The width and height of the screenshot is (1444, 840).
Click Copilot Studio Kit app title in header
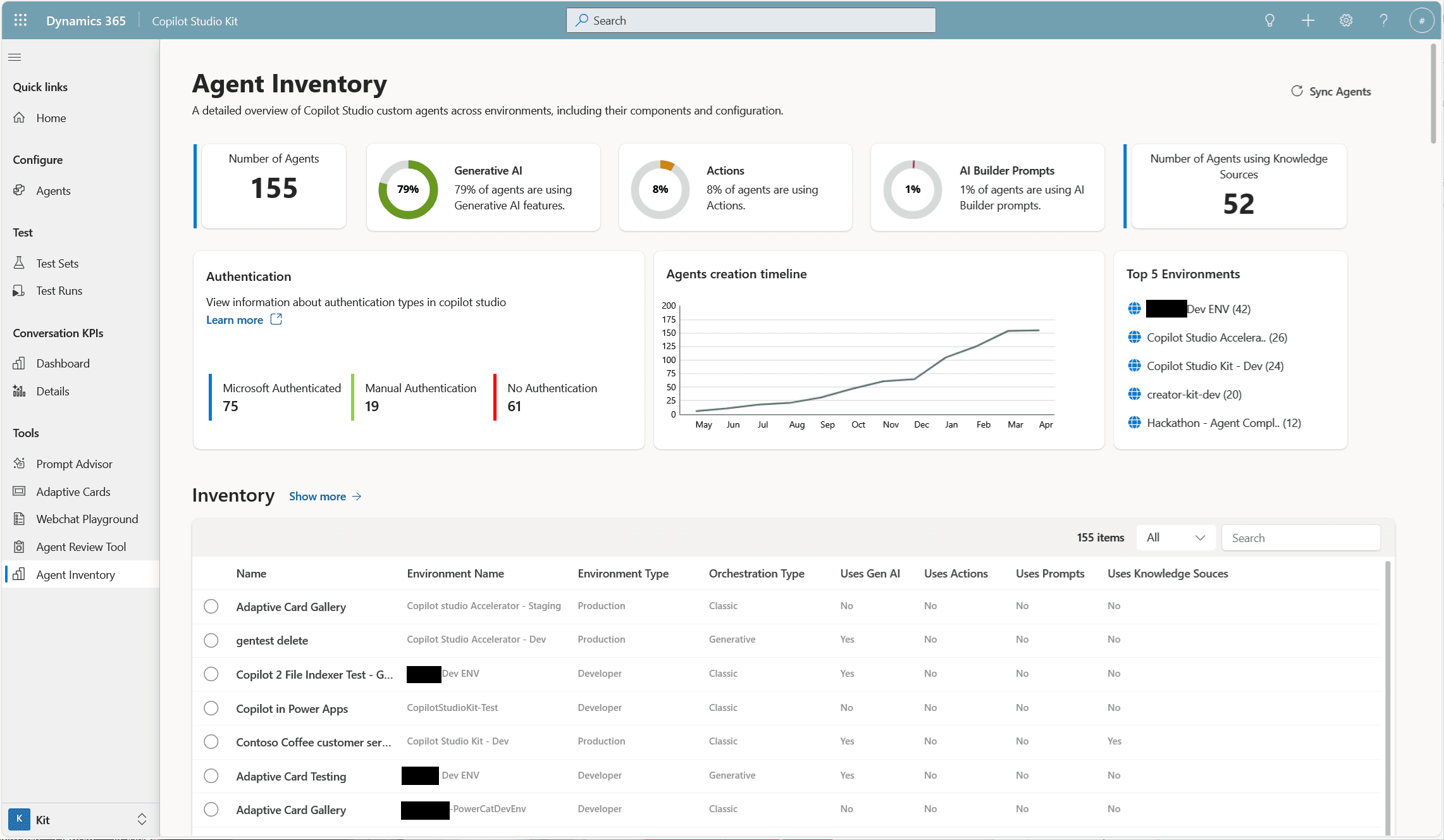(x=195, y=21)
